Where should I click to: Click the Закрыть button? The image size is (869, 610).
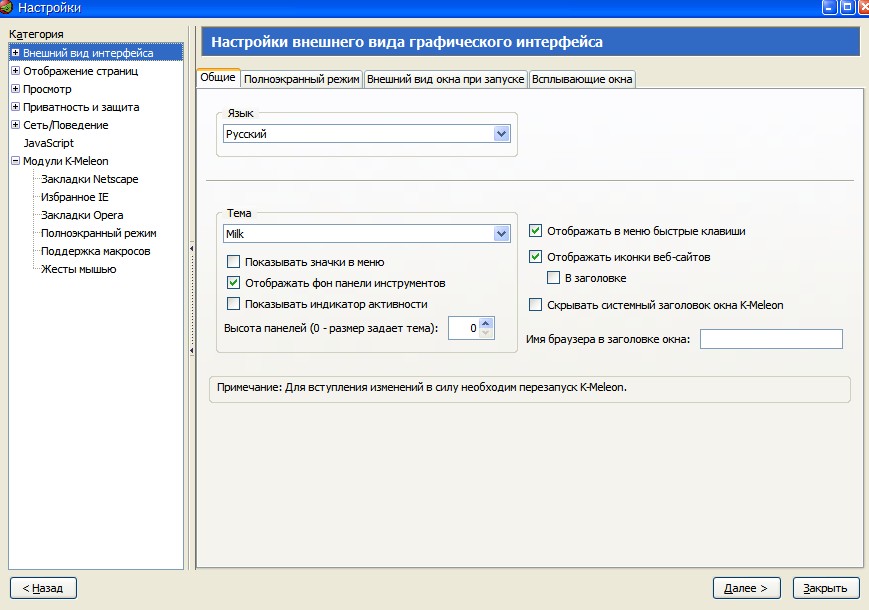[x=826, y=588]
